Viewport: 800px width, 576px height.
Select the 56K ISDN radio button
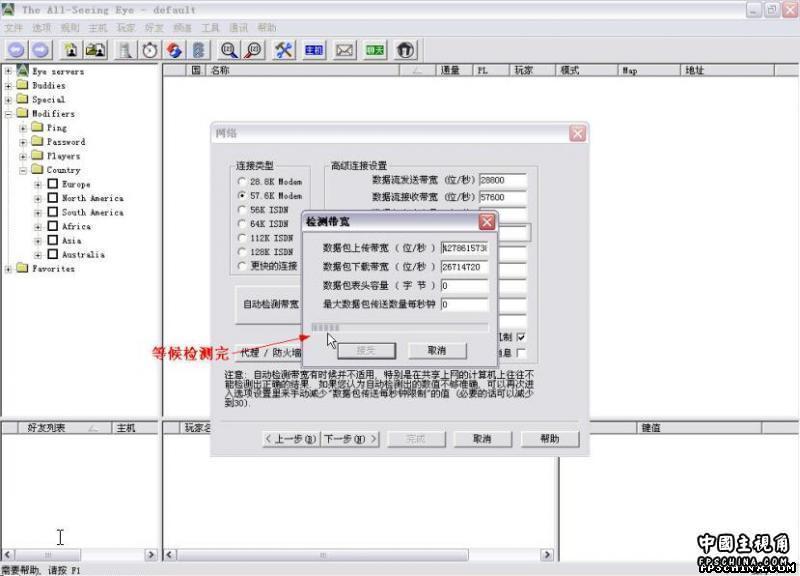coord(242,209)
